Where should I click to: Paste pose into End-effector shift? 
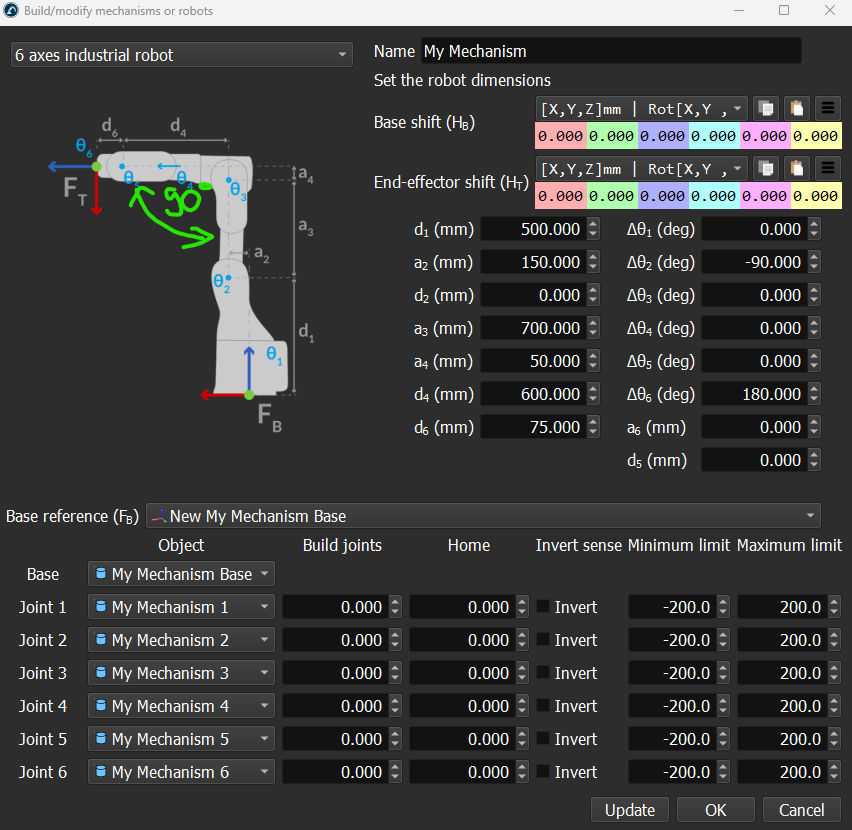[x=796, y=168]
